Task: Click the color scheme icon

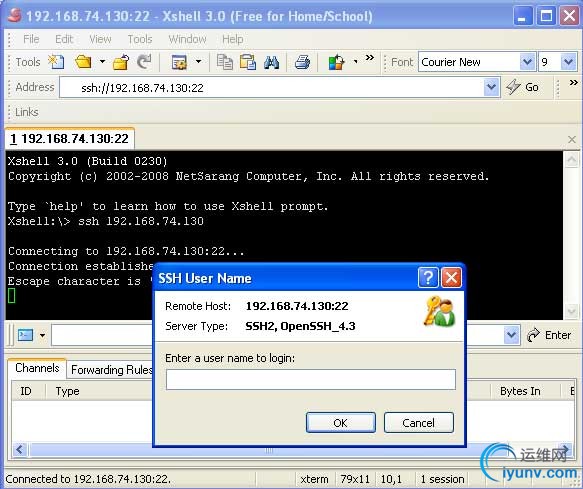Action: point(336,62)
